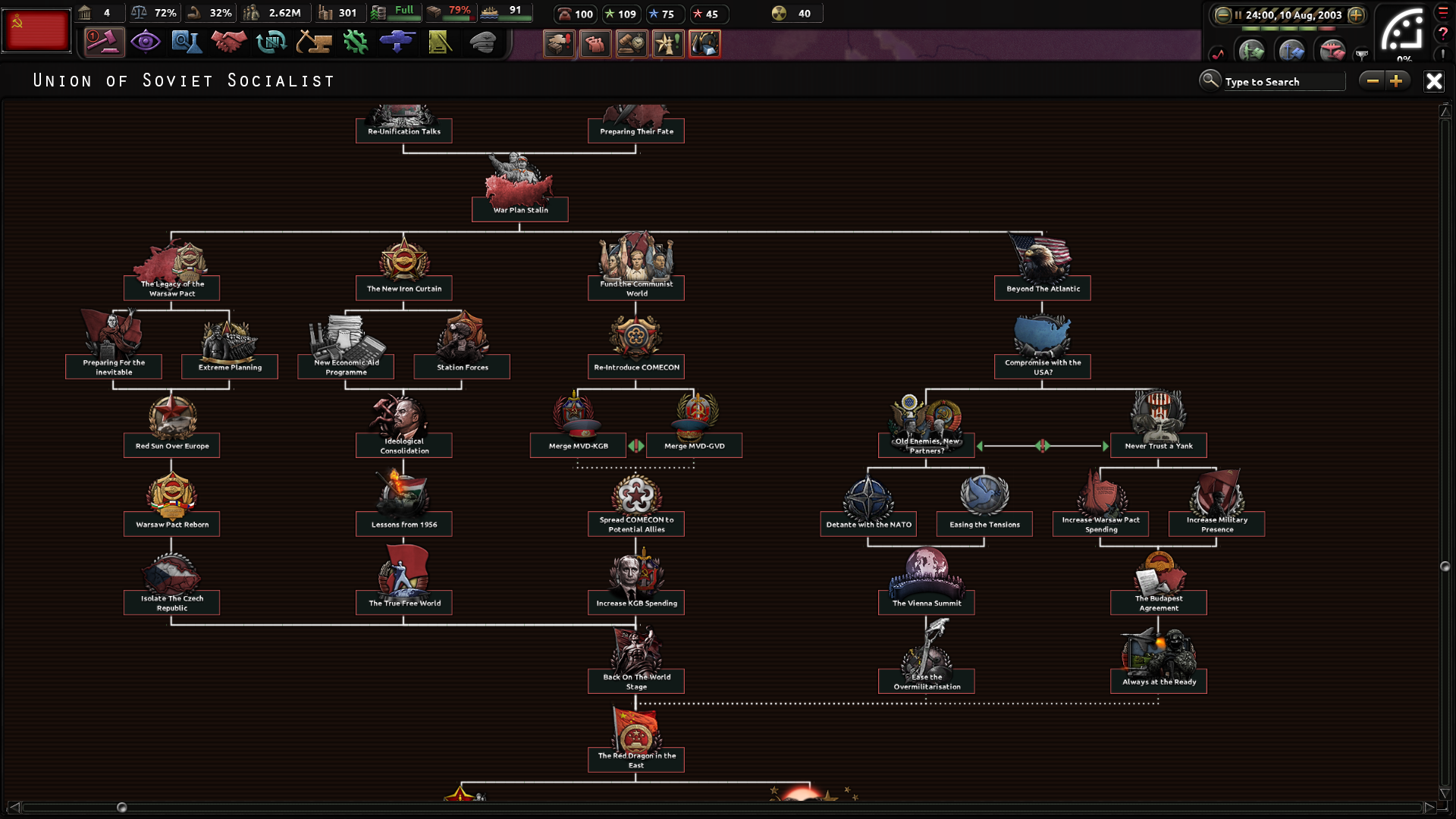Zoom out focus tree with minus button

[1373, 81]
